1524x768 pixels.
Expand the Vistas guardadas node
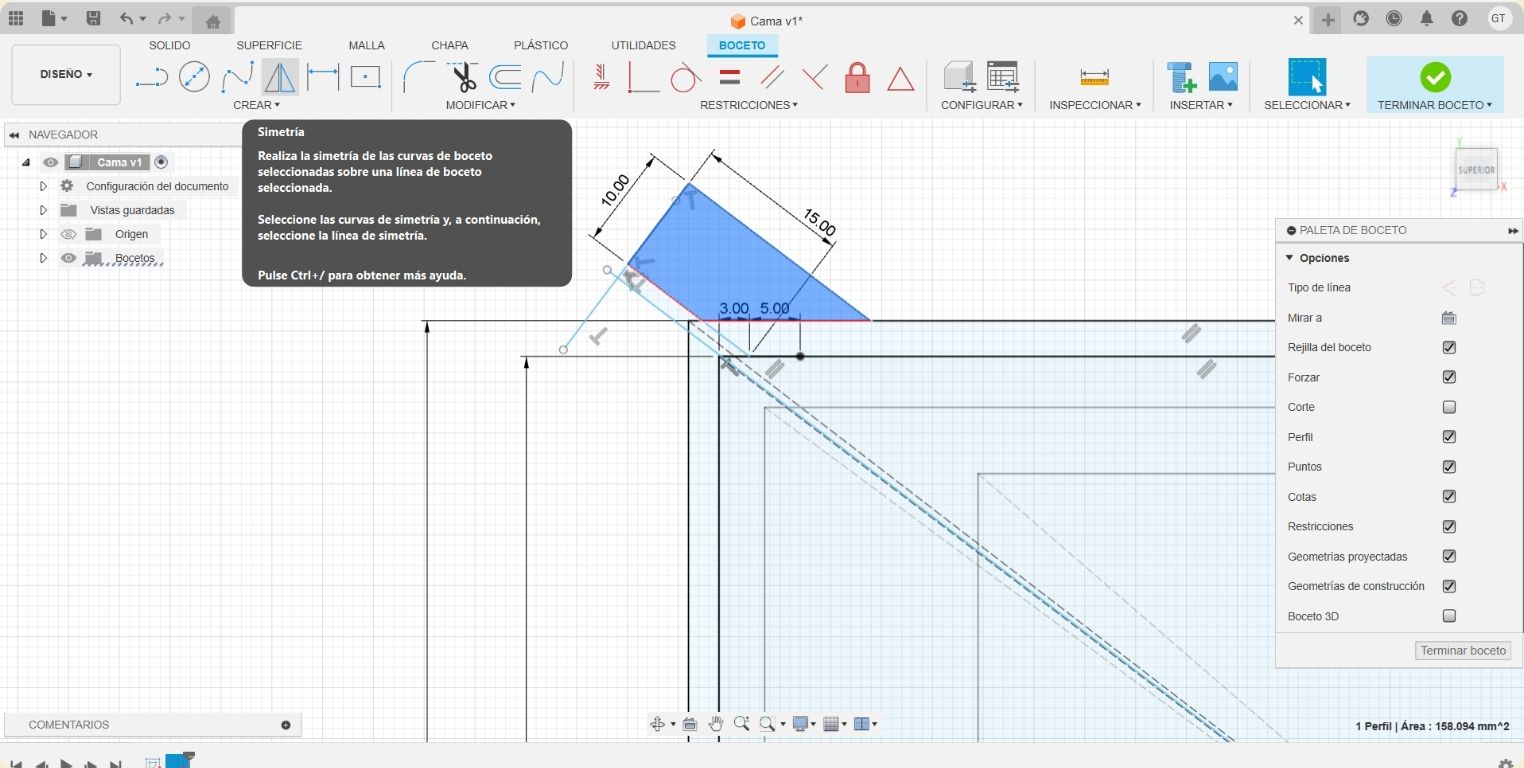pyautogui.click(x=43, y=210)
